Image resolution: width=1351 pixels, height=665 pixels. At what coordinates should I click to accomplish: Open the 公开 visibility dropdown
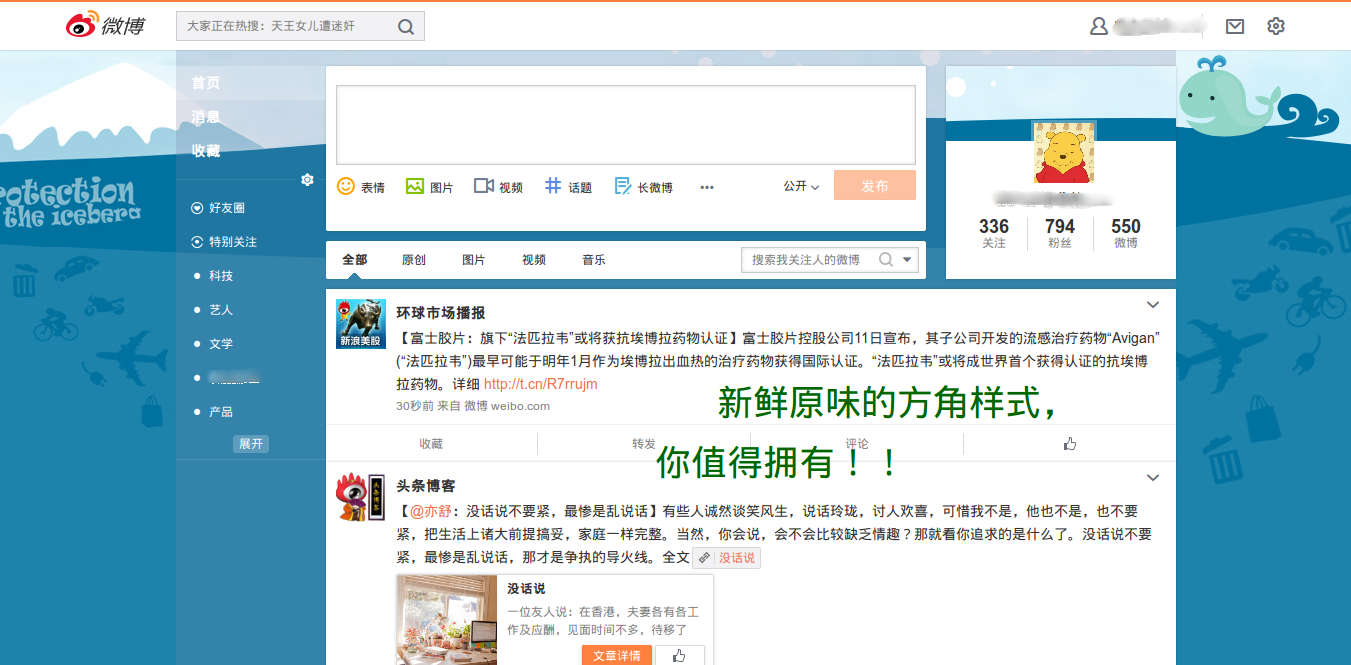[x=798, y=187]
